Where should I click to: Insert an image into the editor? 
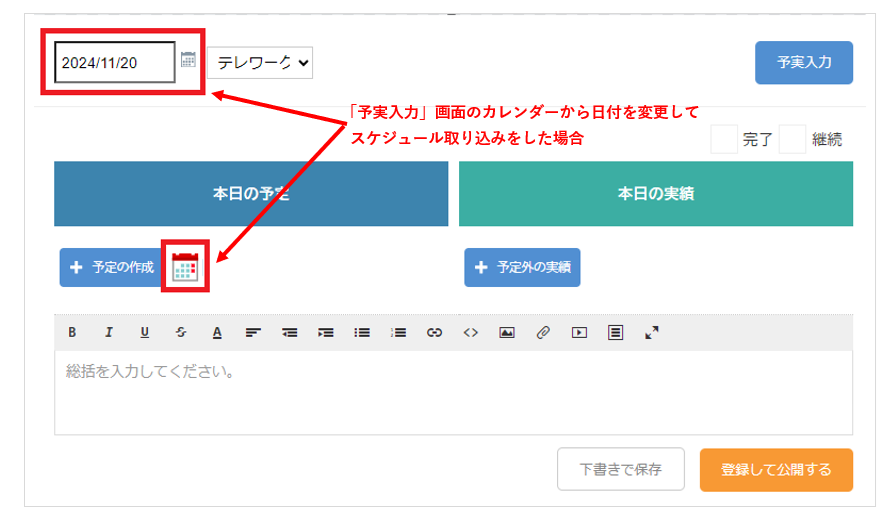[x=507, y=333]
